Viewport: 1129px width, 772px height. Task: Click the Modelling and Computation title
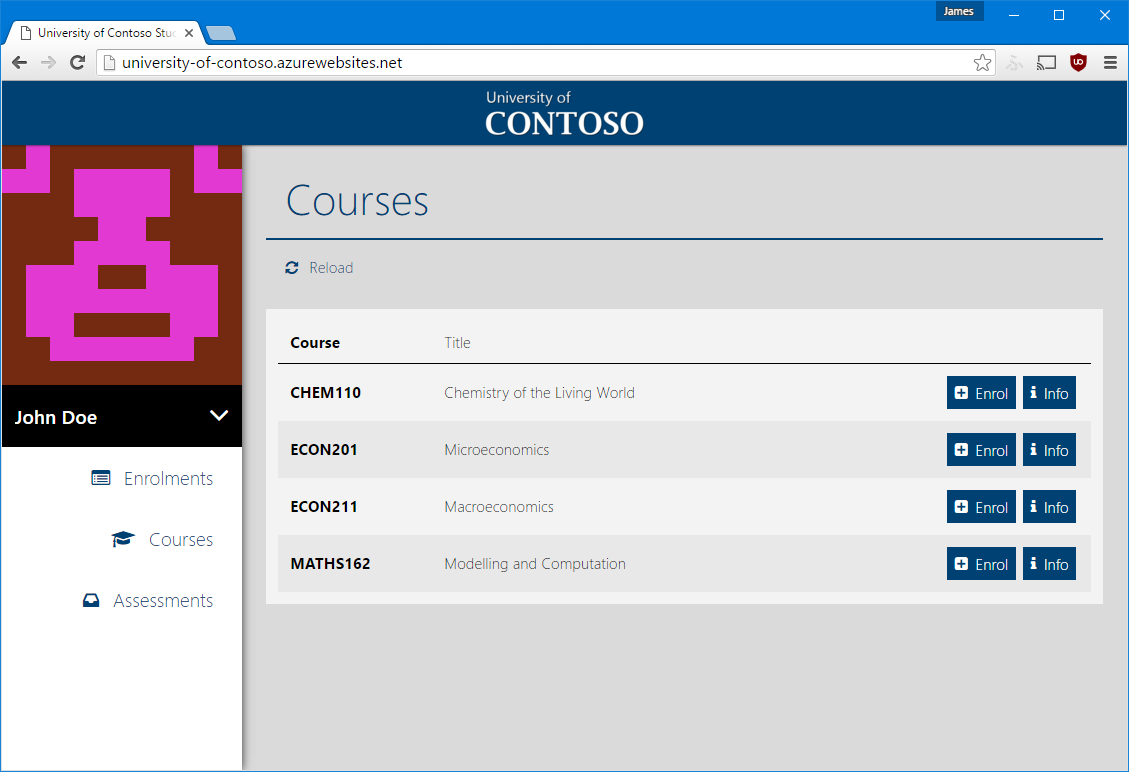pyautogui.click(x=535, y=563)
